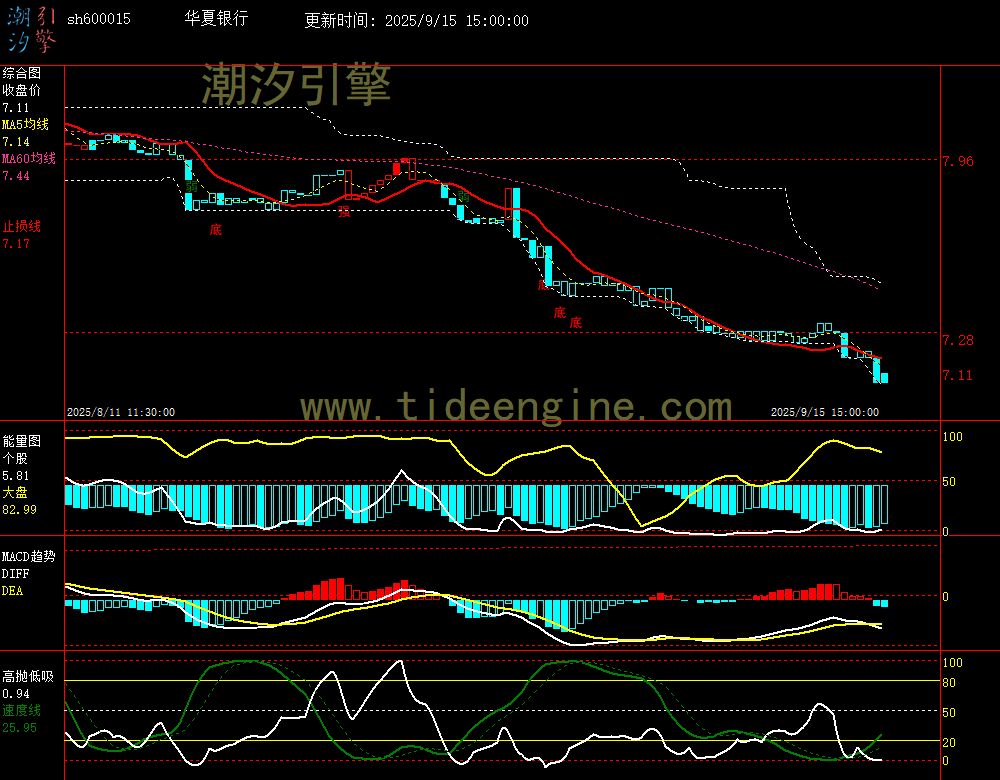The width and height of the screenshot is (1000, 780).
Task: Click the red 止损线 label
Action: [x=21, y=226]
